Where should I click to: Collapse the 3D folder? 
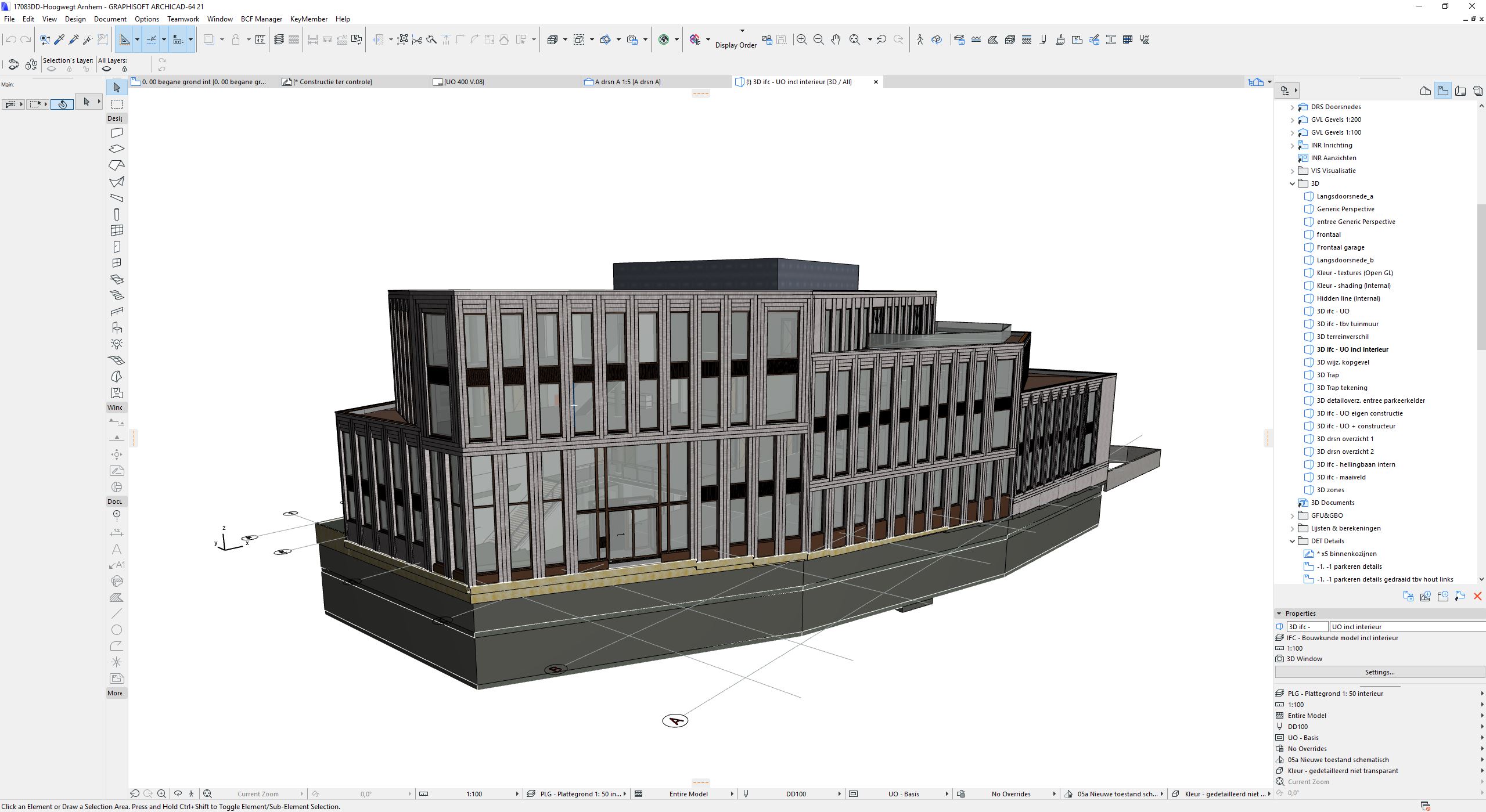(1292, 184)
